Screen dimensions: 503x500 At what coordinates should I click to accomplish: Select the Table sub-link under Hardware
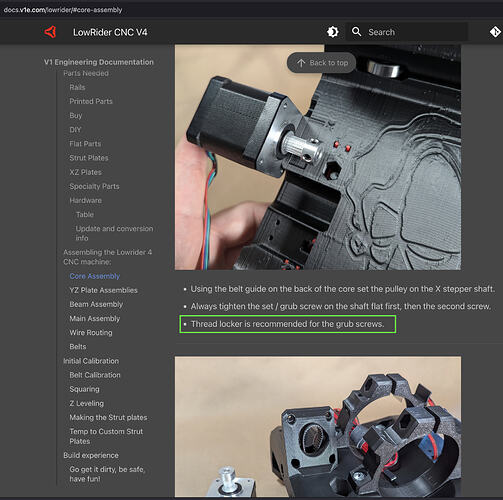tap(85, 215)
